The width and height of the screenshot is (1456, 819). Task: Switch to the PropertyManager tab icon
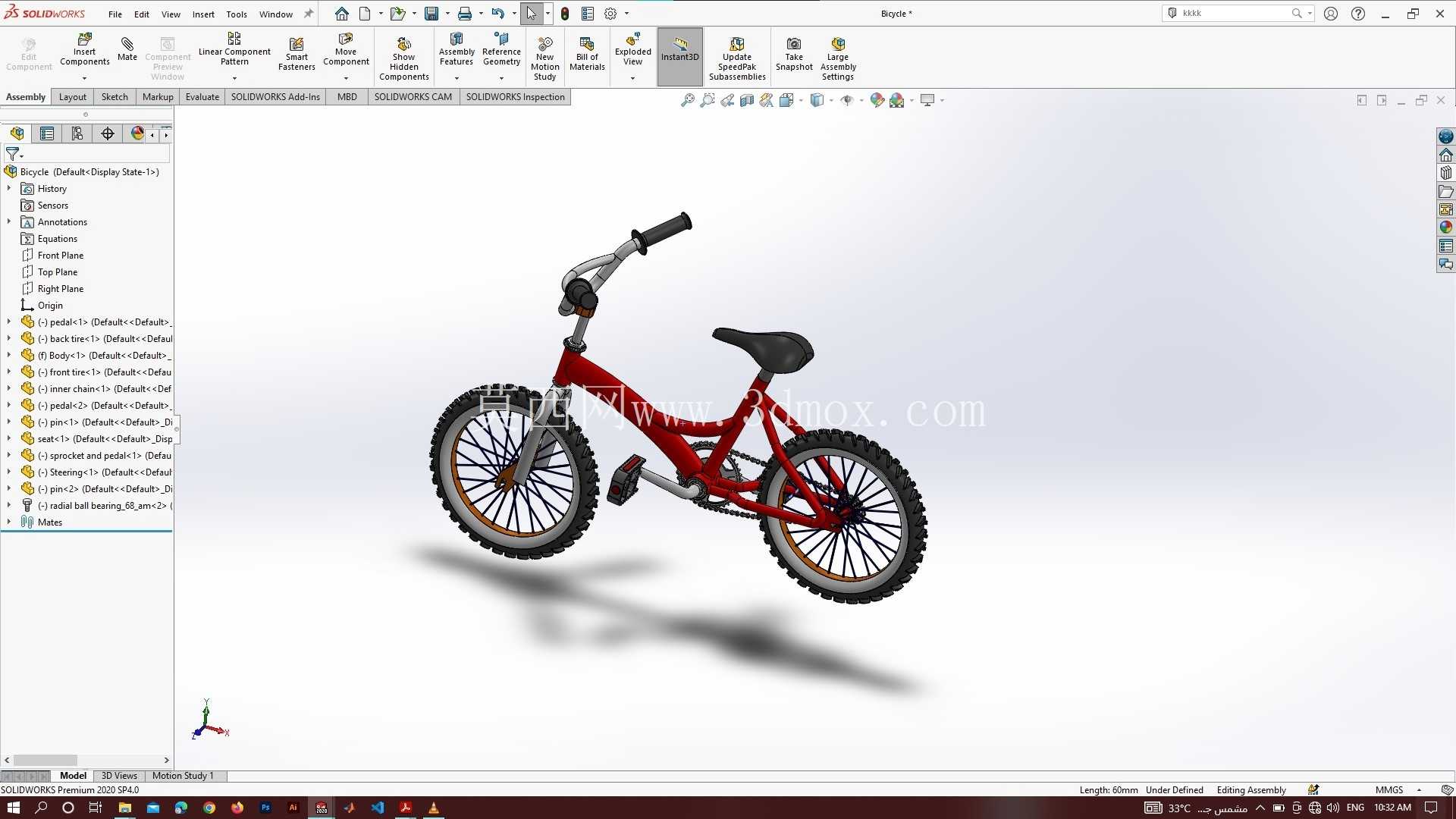pyautogui.click(x=47, y=133)
